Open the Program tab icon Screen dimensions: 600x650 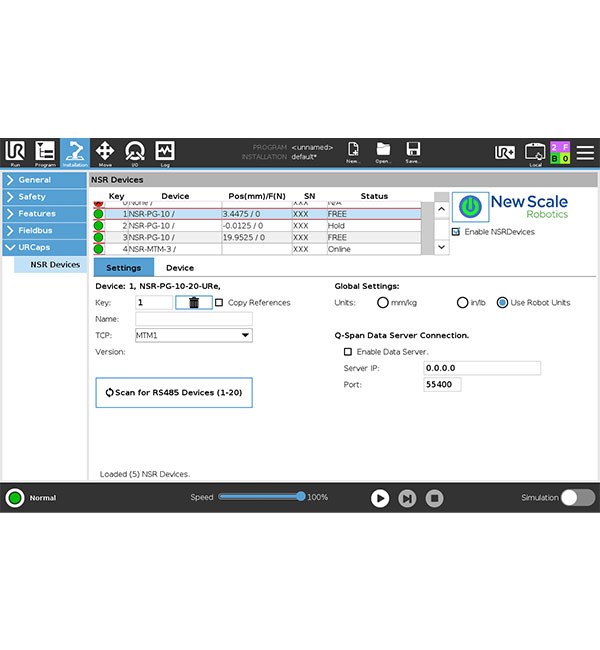tap(45, 153)
